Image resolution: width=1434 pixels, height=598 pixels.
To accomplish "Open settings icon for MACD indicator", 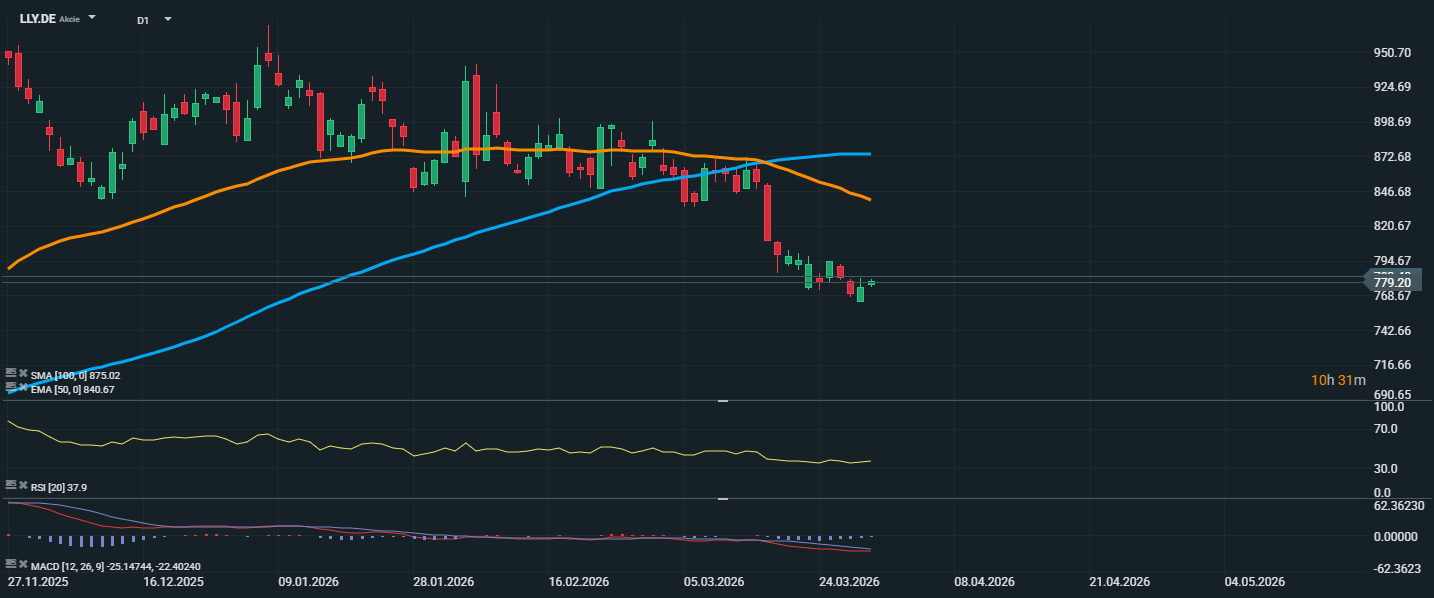I will tap(10, 565).
